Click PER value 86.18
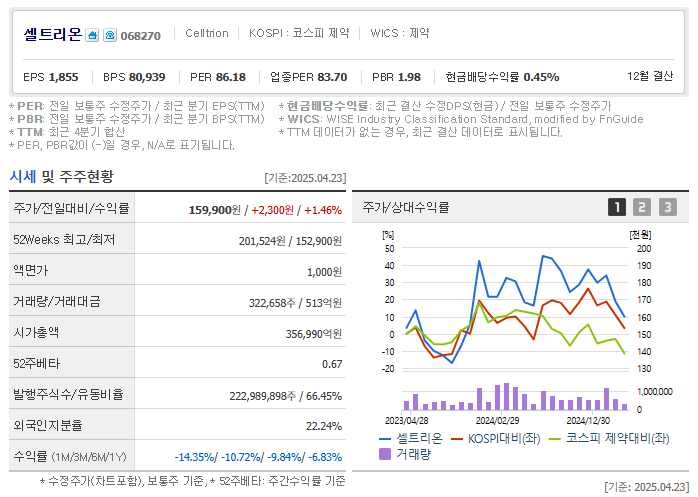The height and width of the screenshot is (497, 698). point(231,77)
